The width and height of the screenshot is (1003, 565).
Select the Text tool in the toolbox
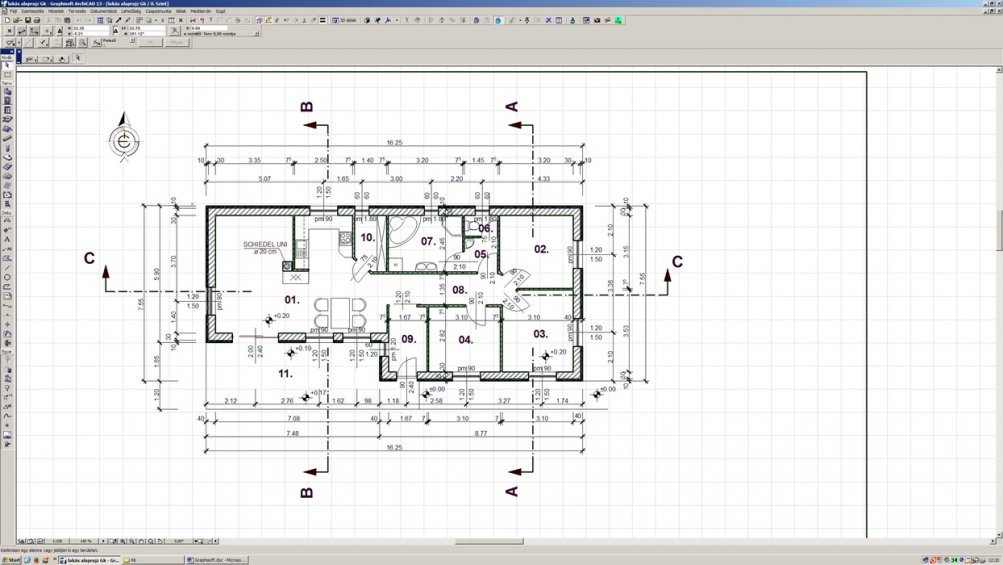tap(7, 240)
